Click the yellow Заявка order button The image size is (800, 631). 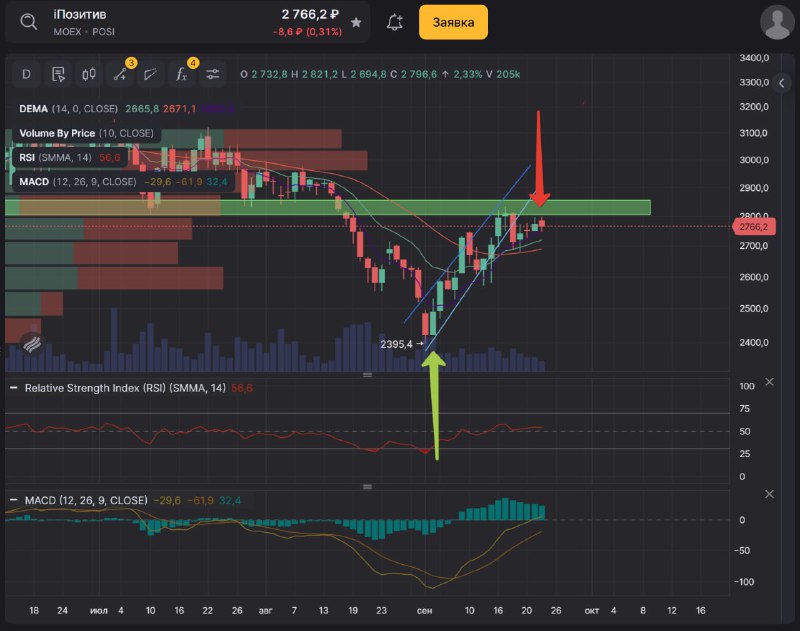(x=453, y=22)
